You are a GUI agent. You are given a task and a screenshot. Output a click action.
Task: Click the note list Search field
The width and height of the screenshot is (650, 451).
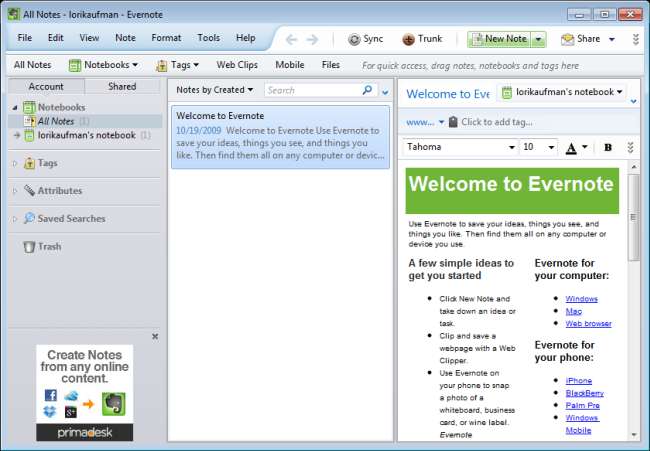314,90
